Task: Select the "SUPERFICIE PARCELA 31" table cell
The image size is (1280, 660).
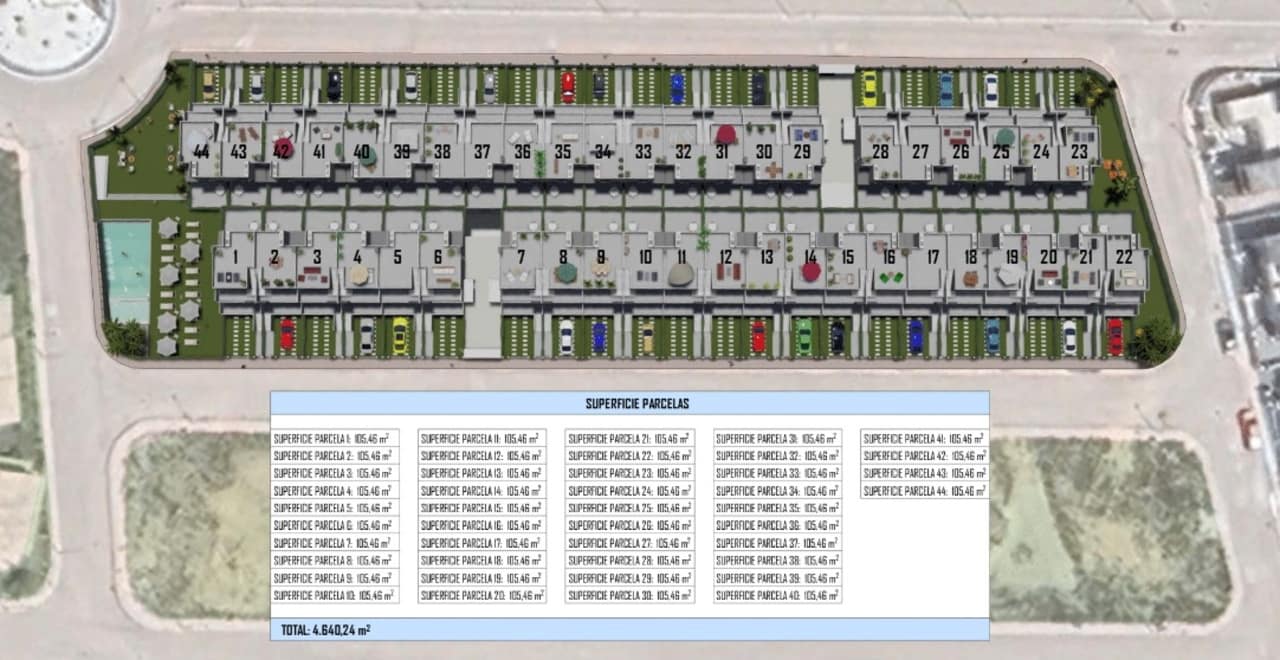Action: click(777, 438)
